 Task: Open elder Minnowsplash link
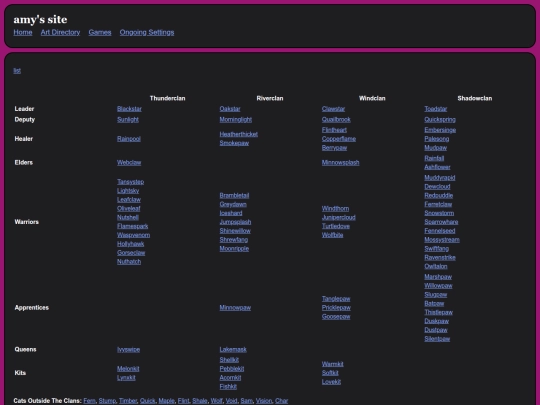tap(341, 163)
